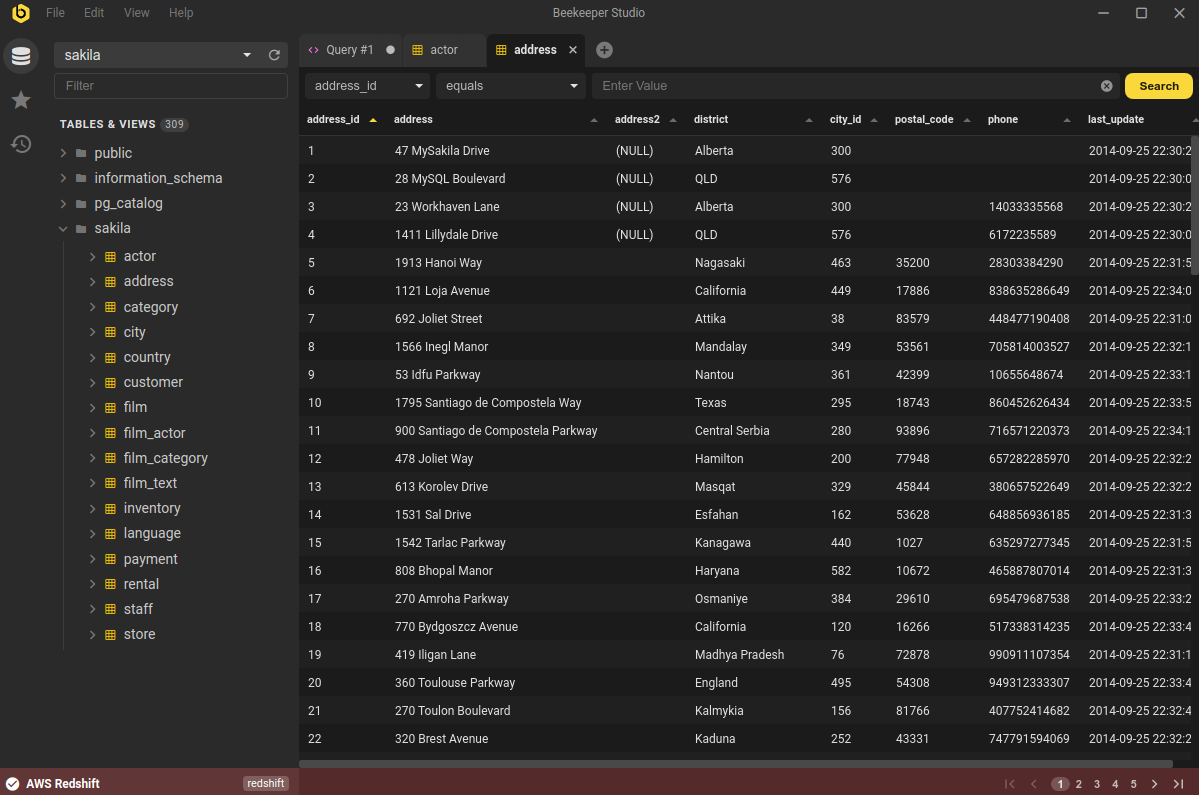
Task: Click the tables Filter input field
Action: [x=171, y=86]
